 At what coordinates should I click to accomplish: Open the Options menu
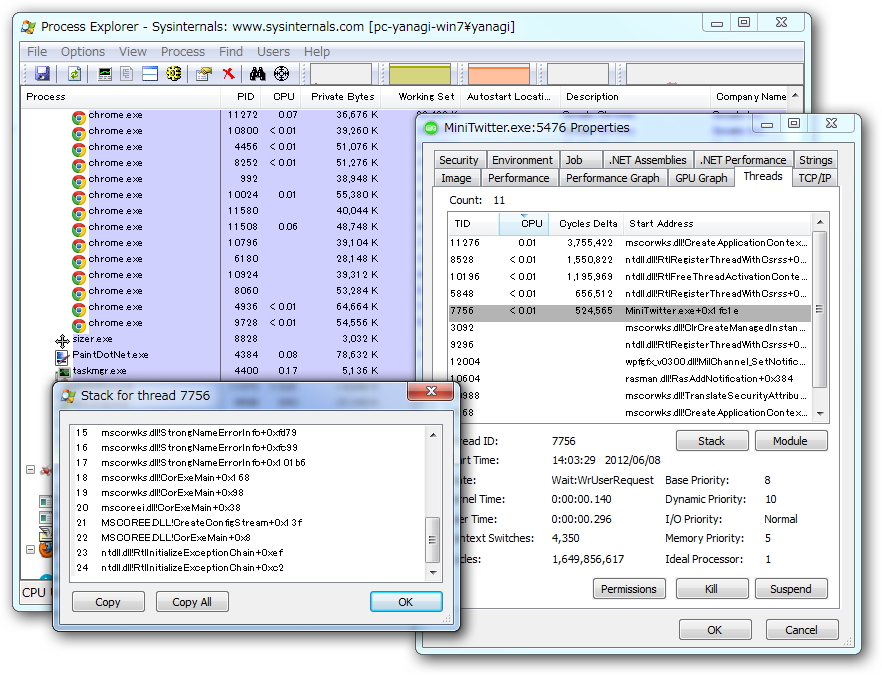tap(83, 52)
